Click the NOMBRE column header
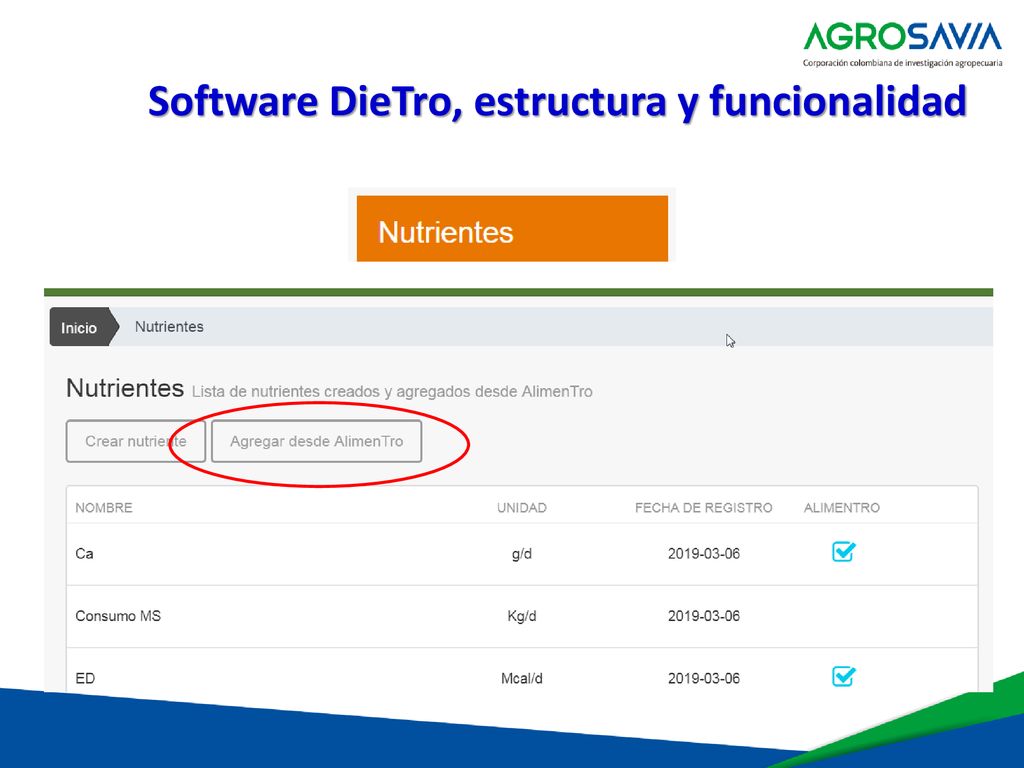Image resolution: width=1024 pixels, height=768 pixels. pyautogui.click(x=104, y=508)
